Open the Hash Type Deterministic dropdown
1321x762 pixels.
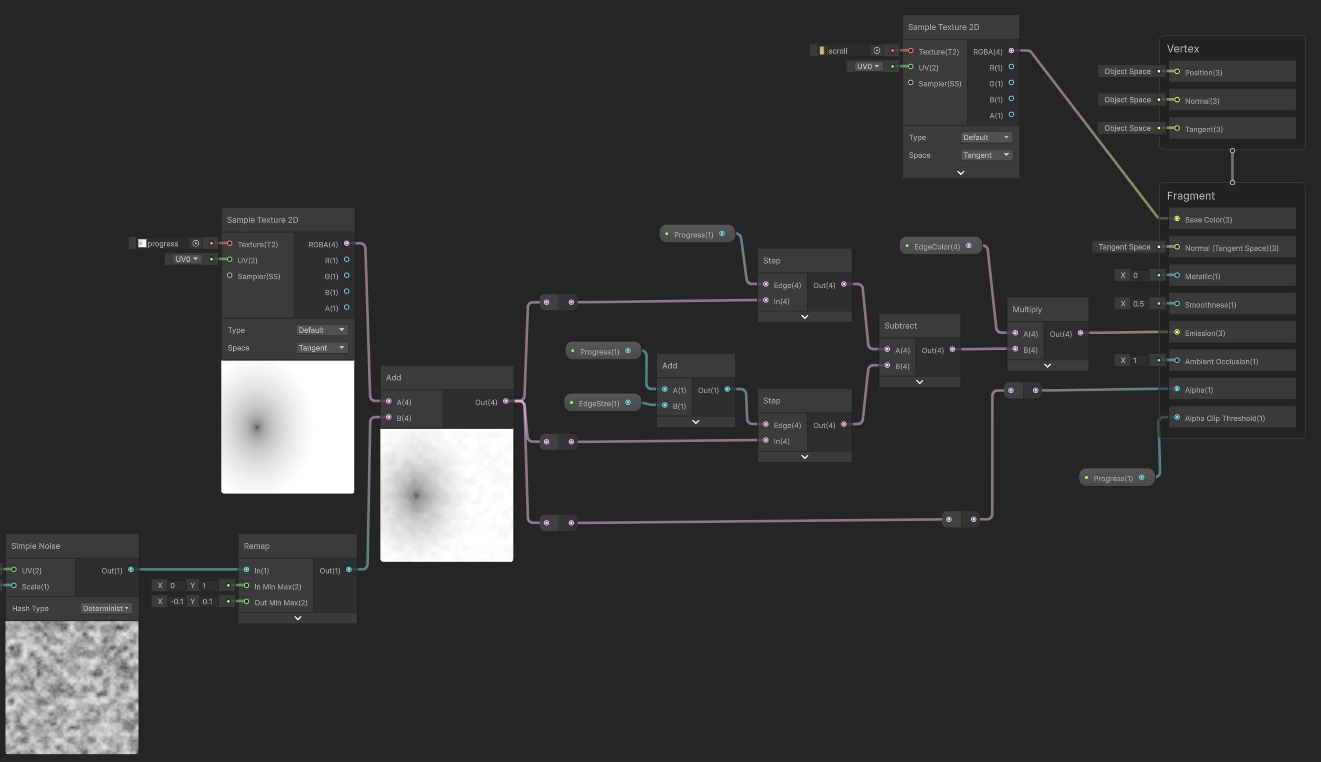pyautogui.click(x=106, y=608)
